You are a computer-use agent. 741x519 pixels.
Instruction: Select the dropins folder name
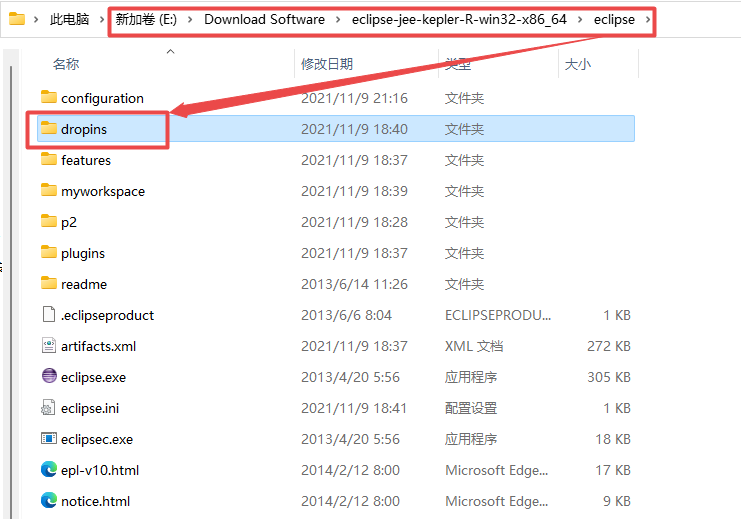[84, 130]
